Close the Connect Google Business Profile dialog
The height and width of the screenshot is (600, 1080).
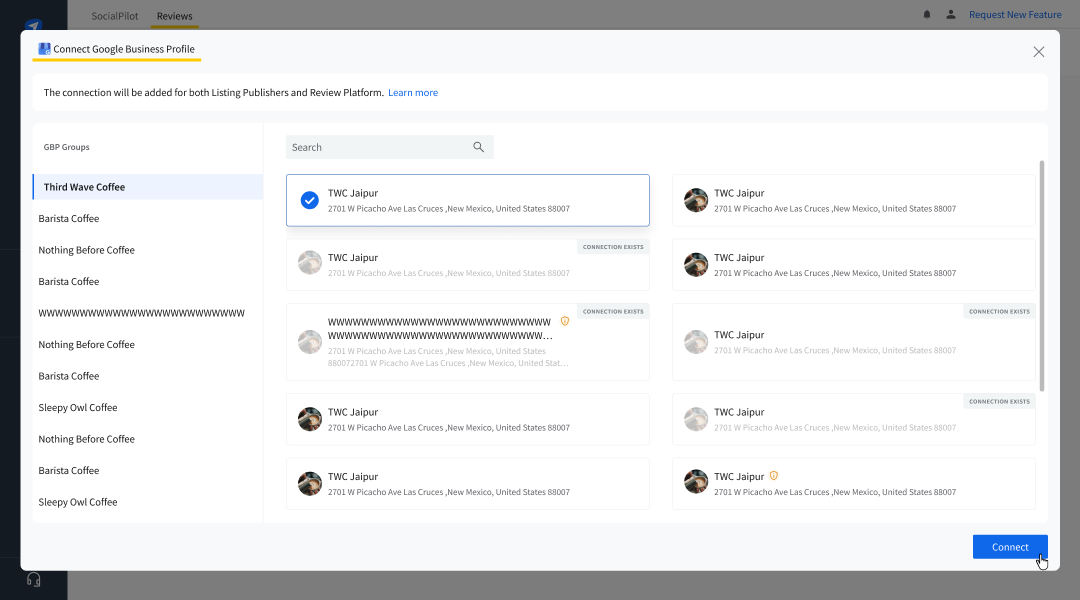point(1039,52)
